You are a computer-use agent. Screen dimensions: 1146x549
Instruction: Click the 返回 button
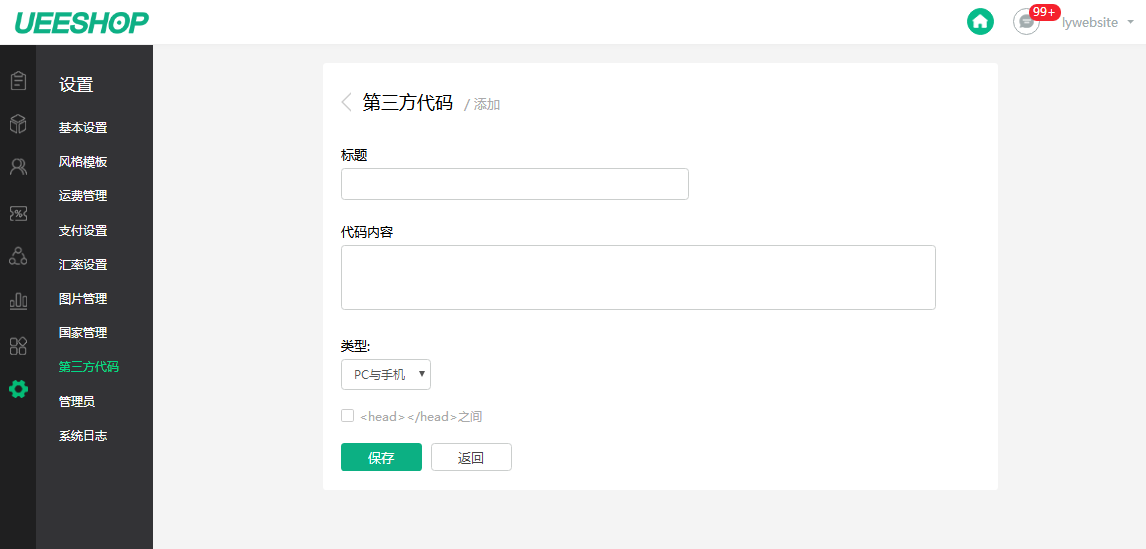coord(471,458)
